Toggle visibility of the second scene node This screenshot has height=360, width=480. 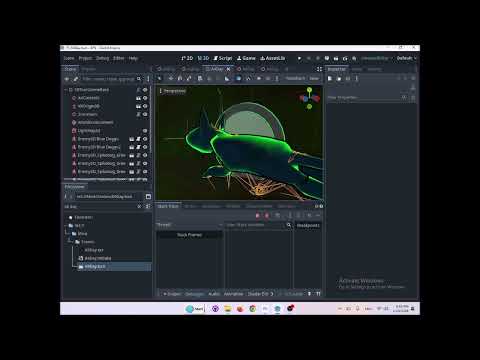[145, 98]
